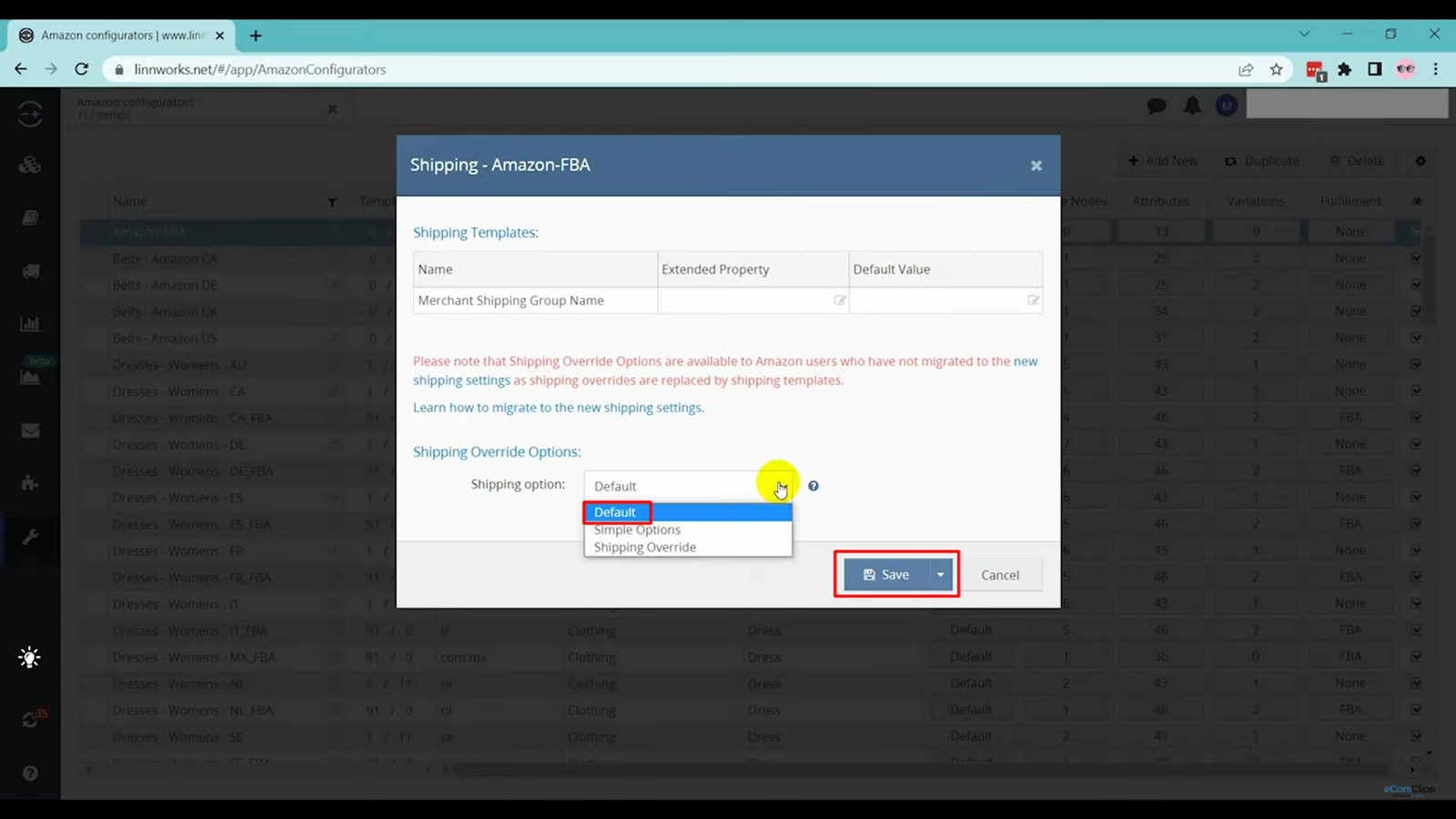
Task: Close the Amazon configurators inner tab
Action: (x=332, y=109)
